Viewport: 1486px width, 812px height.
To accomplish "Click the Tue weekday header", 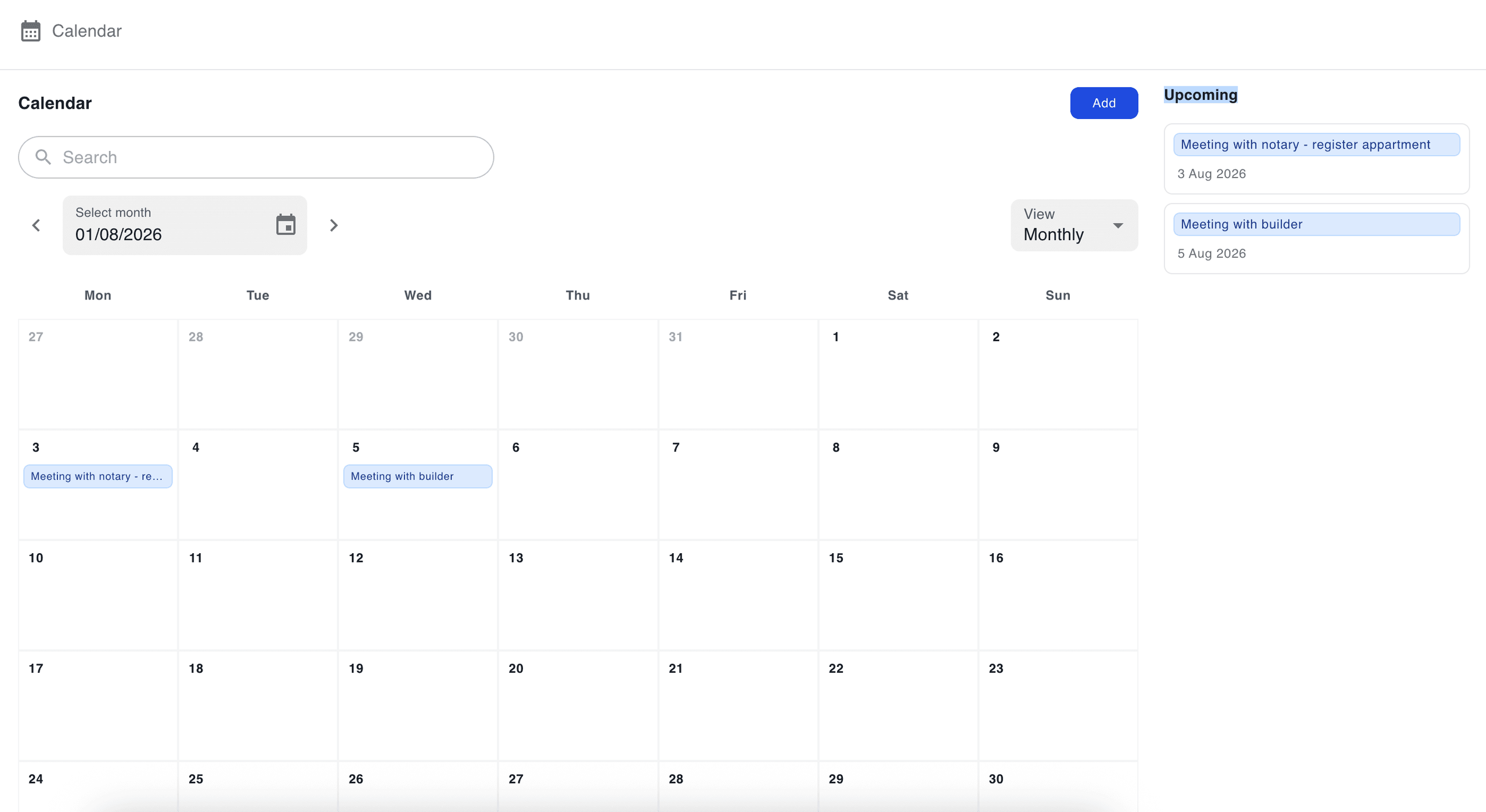I will [x=257, y=295].
